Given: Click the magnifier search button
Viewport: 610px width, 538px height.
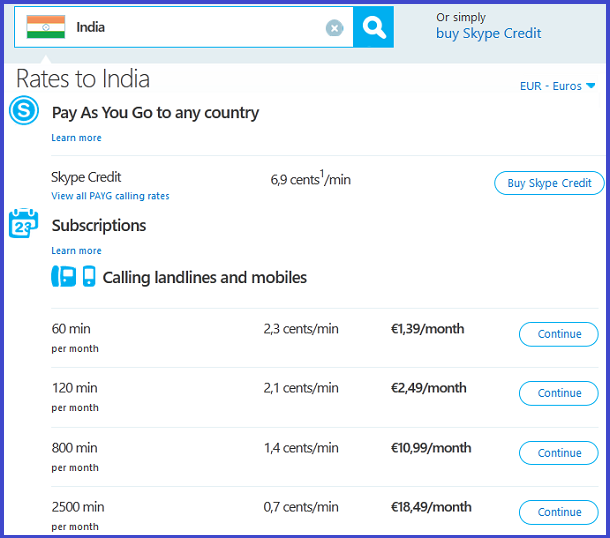Looking at the screenshot, I should coord(373,27).
